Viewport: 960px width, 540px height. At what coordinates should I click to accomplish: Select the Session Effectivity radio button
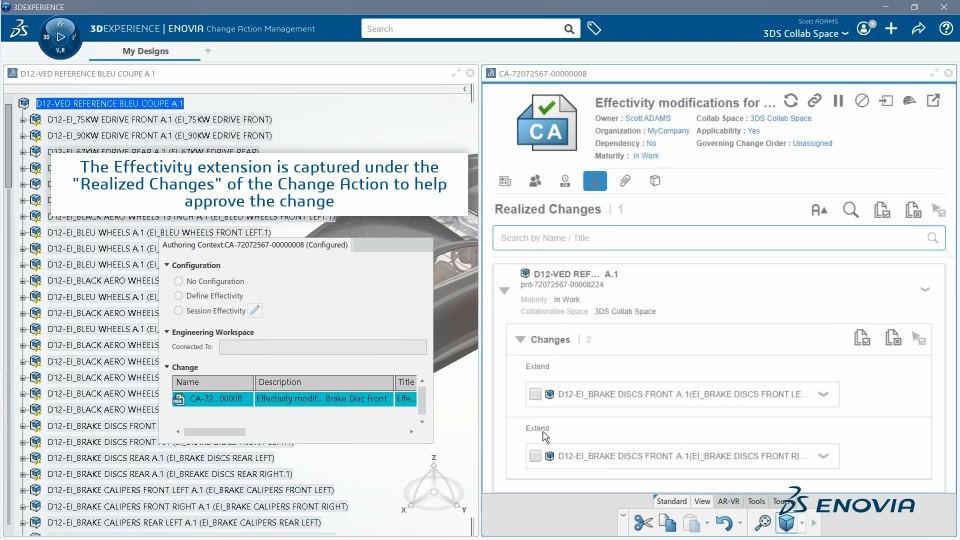[x=179, y=310]
